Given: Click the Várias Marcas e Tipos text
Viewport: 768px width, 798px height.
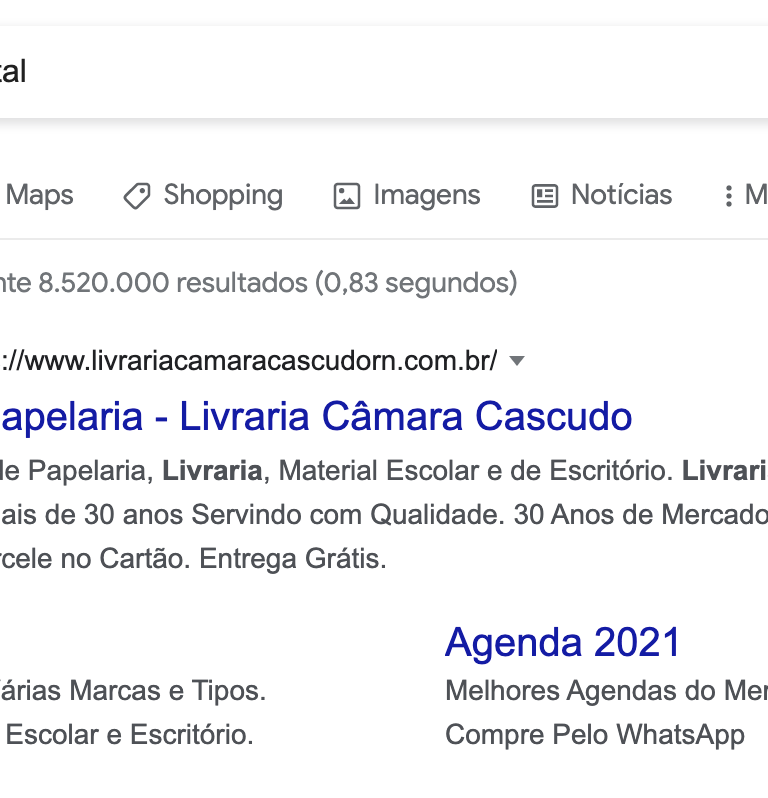Looking at the screenshot, I should 133,691.
